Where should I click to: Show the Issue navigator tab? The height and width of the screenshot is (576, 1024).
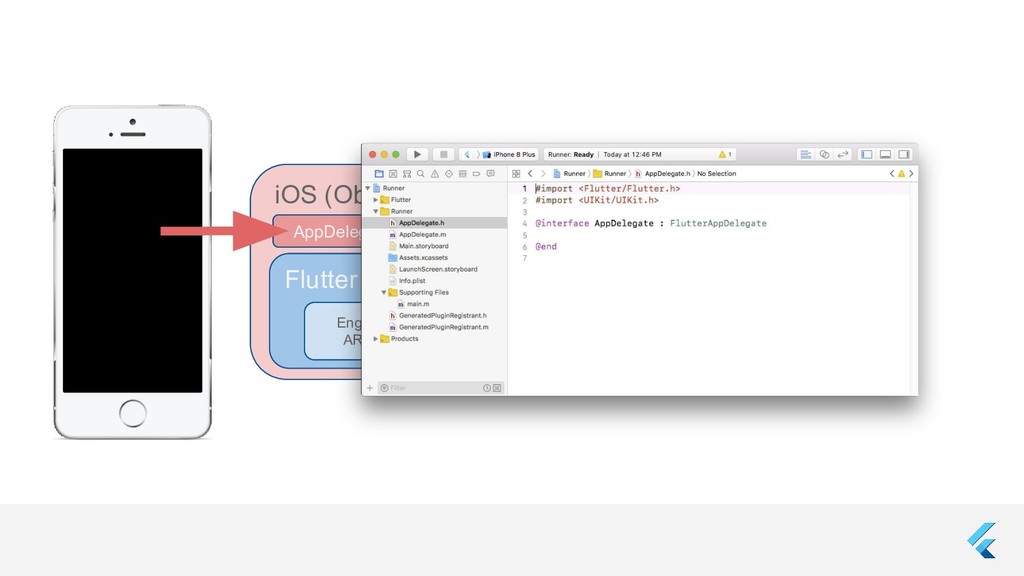[x=435, y=174]
